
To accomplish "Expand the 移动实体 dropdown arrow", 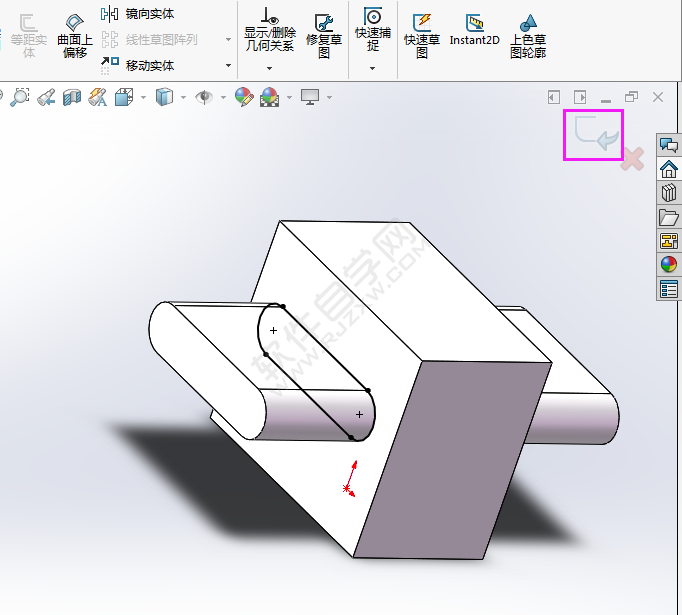I will pos(228,65).
